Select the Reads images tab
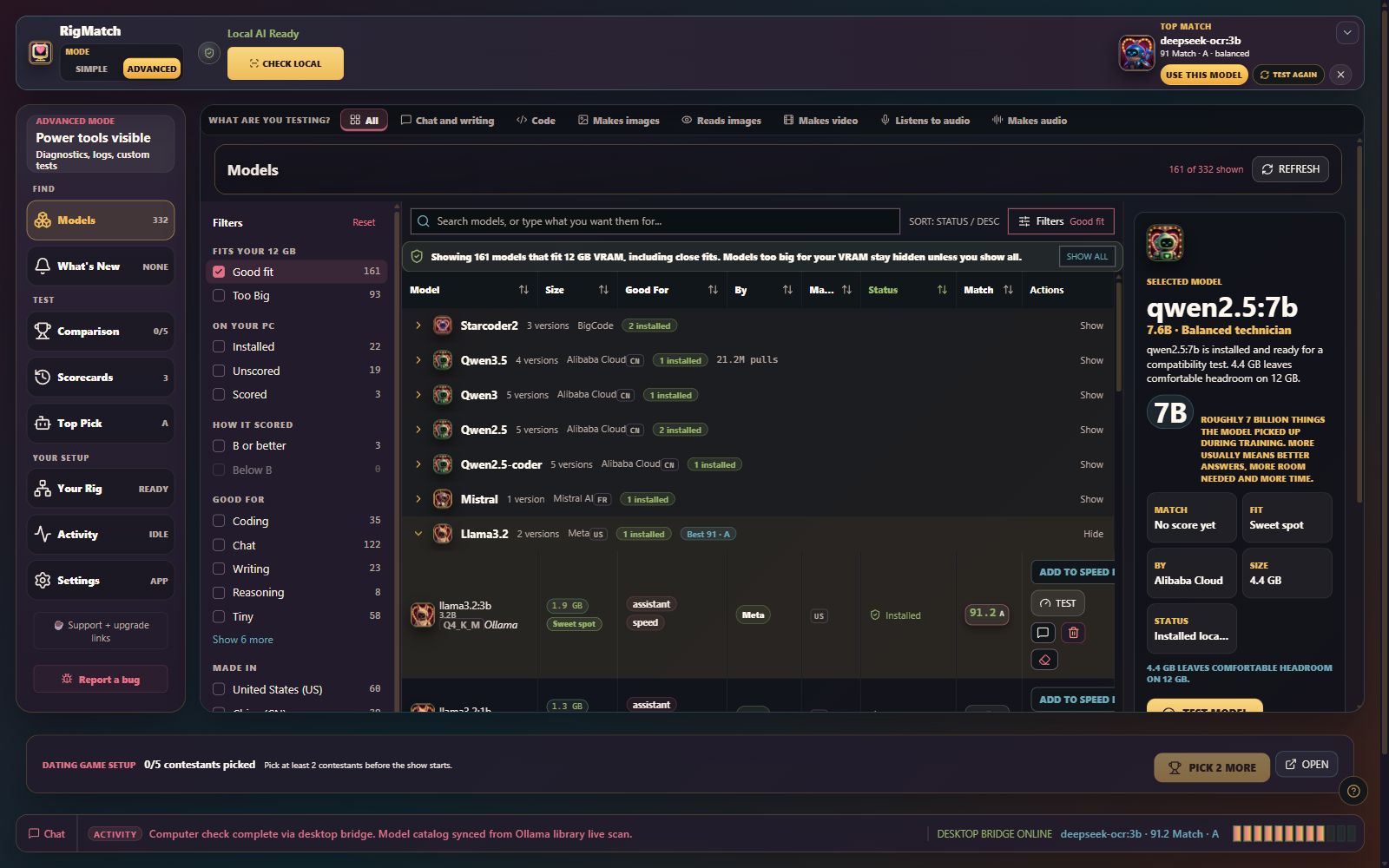This screenshot has width=1389, height=868. tap(721, 120)
